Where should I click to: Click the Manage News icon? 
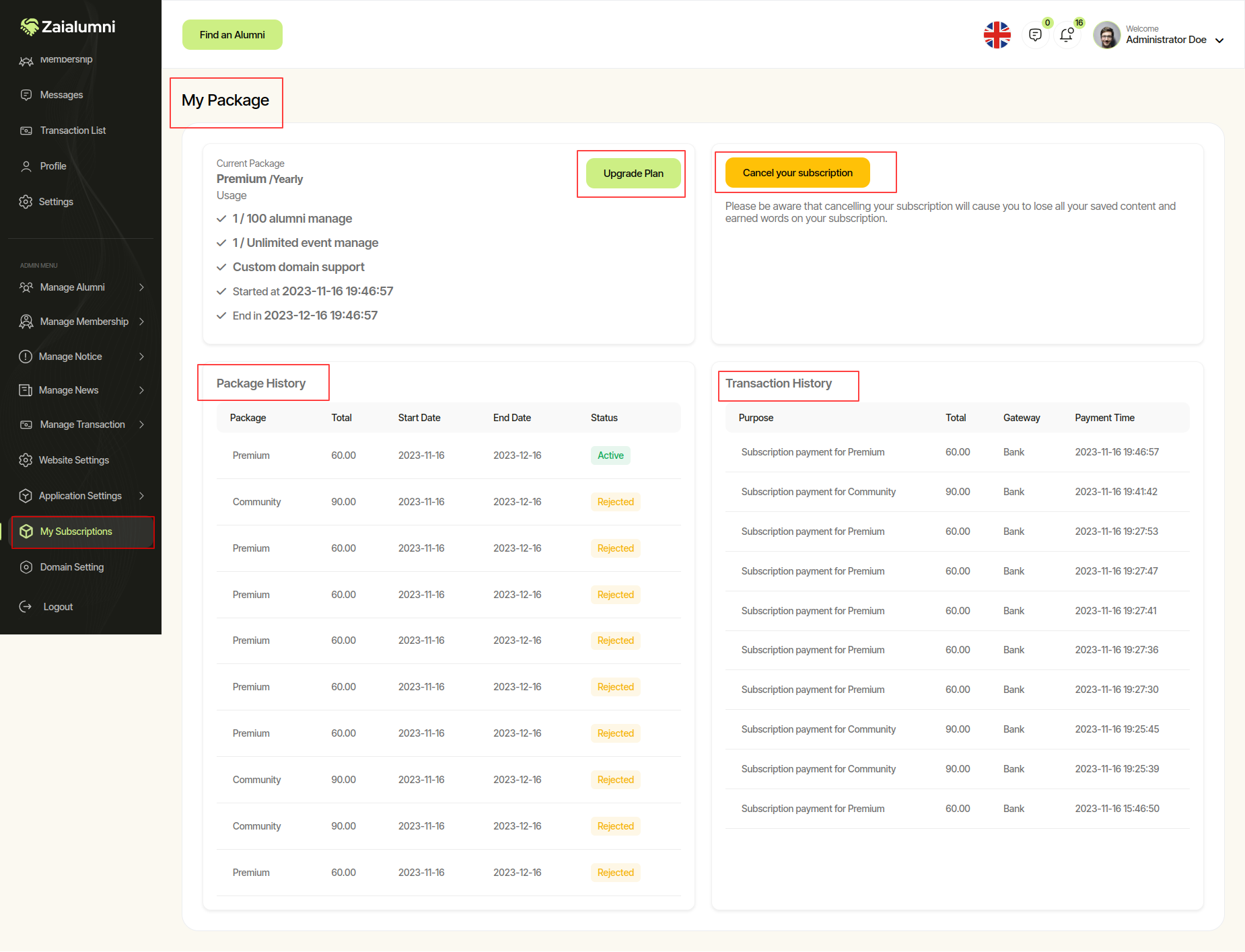pyautogui.click(x=26, y=390)
